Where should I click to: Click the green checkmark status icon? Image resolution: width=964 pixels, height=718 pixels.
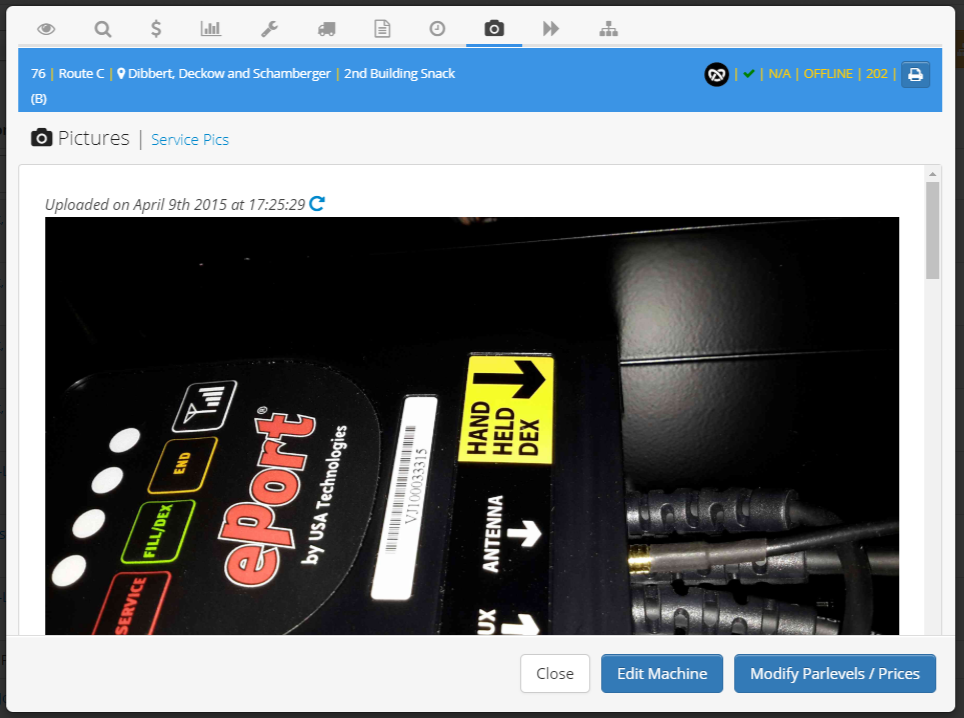(748, 74)
